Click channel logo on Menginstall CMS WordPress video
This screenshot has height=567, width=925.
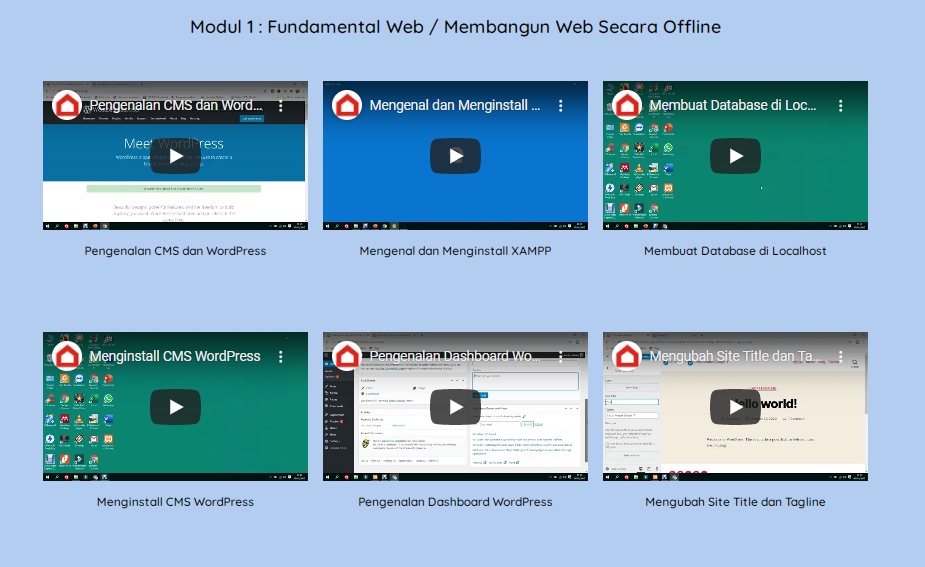tap(67, 357)
